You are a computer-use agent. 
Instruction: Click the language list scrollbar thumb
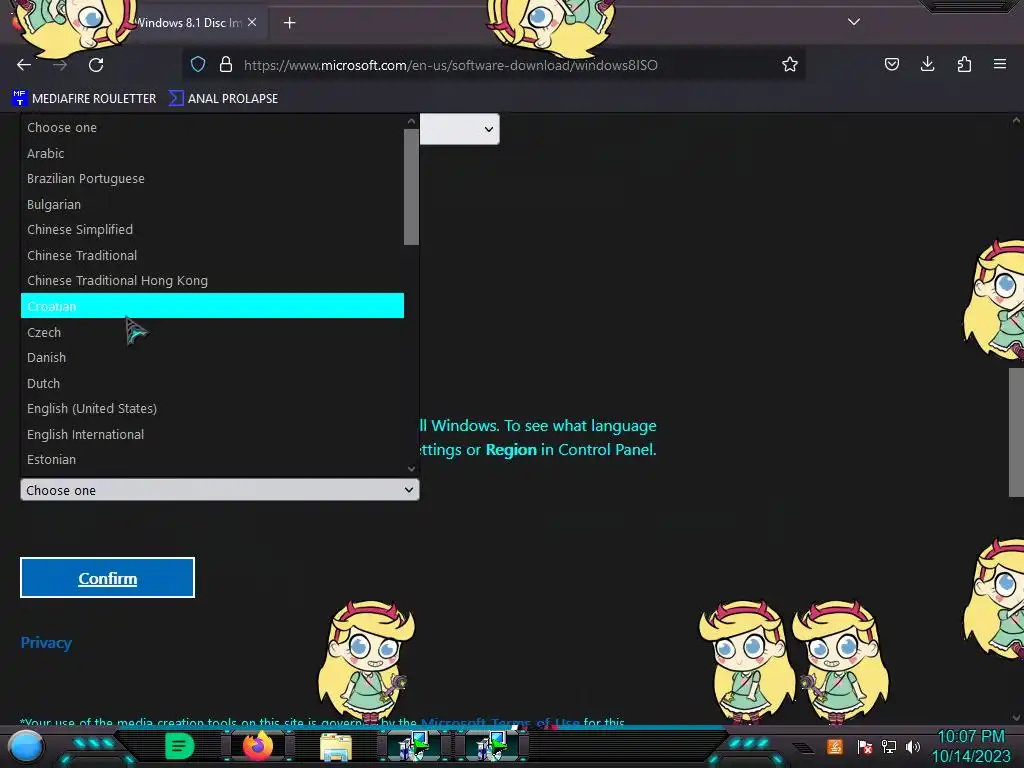(x=411, y=187)
